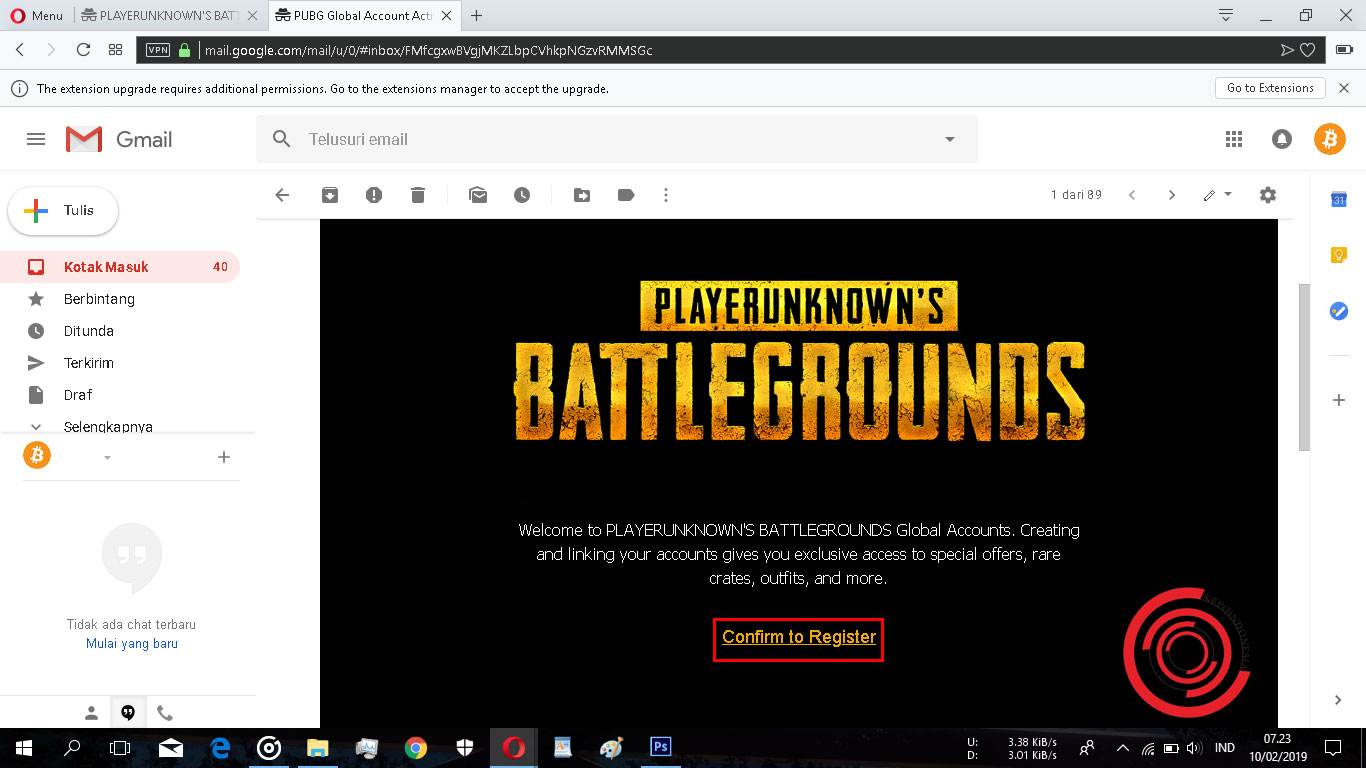Click the Opera address bar URL

(x=429, y=50)
